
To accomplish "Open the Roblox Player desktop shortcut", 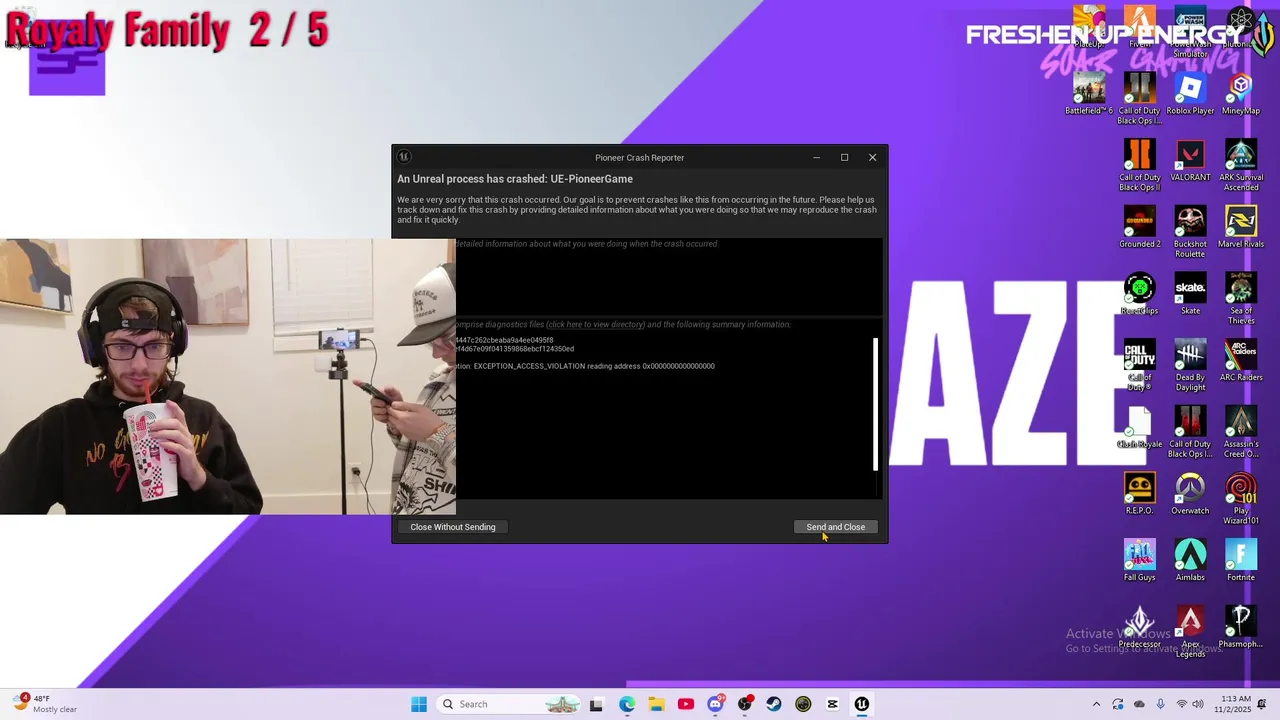I will tap(1190, 94).
